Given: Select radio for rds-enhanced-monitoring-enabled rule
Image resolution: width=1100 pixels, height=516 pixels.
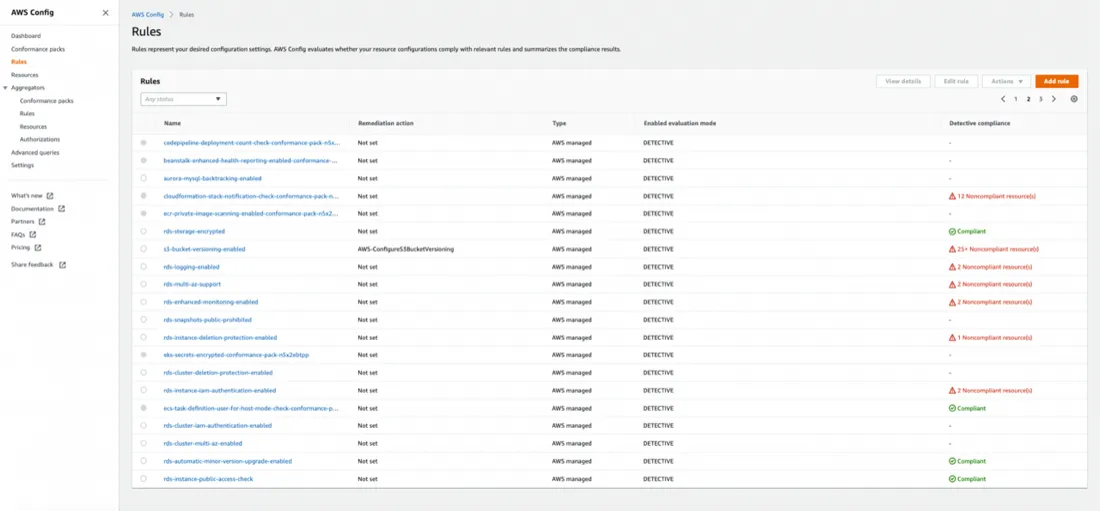Looking at the screenshot, I should pyautogui.click(x=144, y=302).
